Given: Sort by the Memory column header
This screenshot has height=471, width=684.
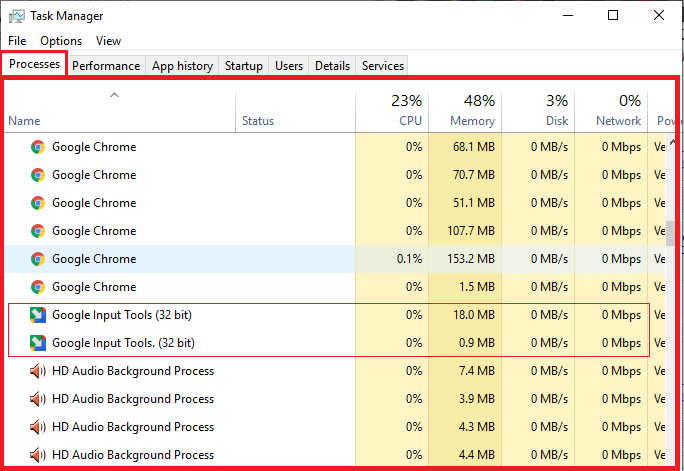Looking at the screenshot, I should pyautogui.click(x=465, y=112).
